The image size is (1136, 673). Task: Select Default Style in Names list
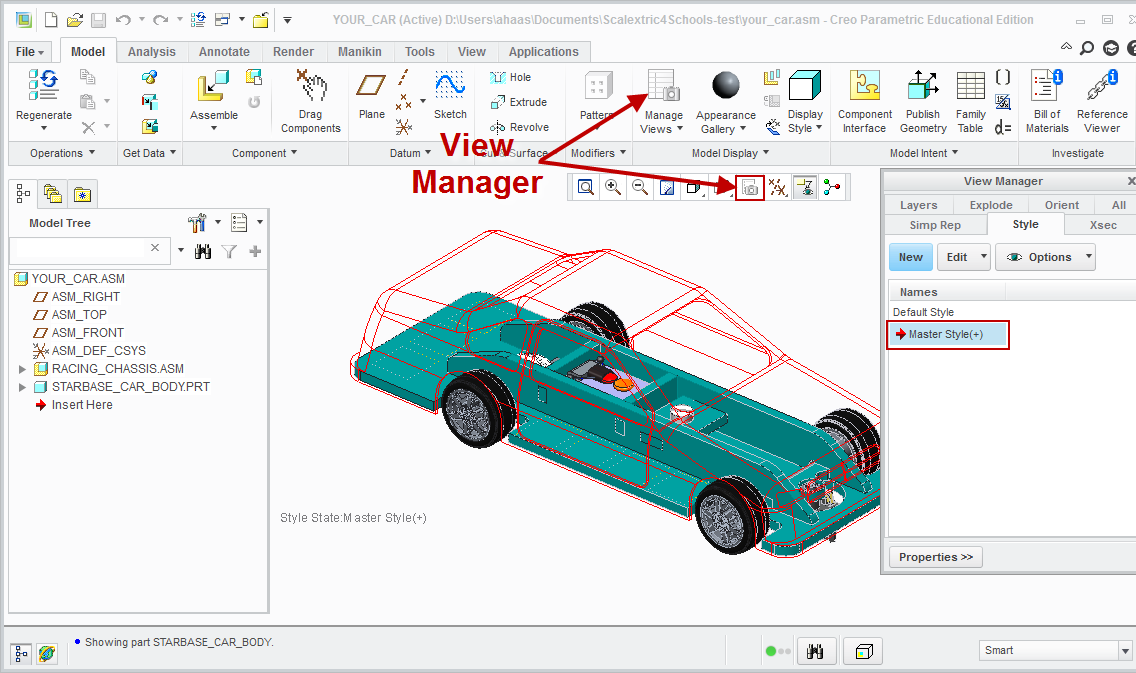tap(923, 312)
